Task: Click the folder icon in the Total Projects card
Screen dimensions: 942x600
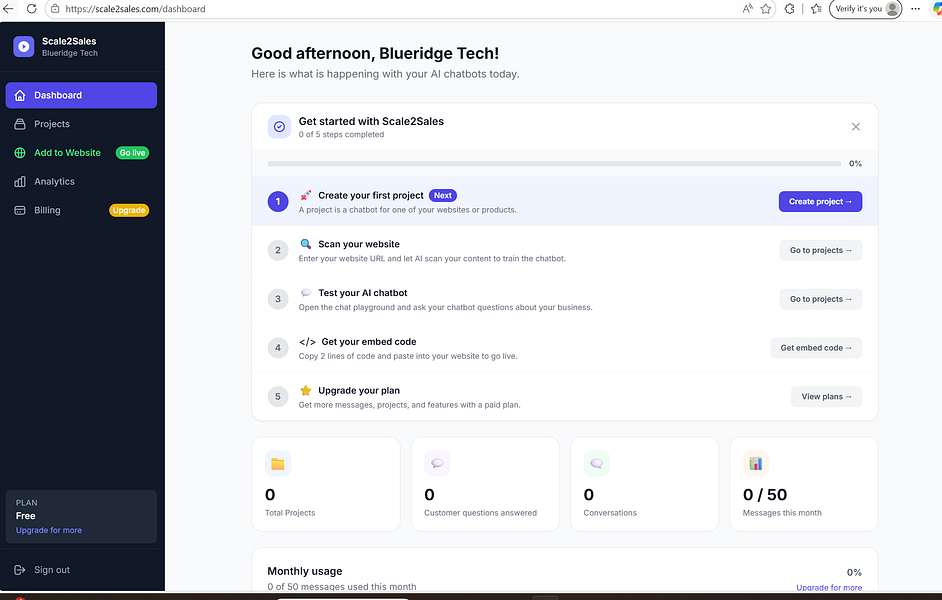Action: (x=278, y=464)
